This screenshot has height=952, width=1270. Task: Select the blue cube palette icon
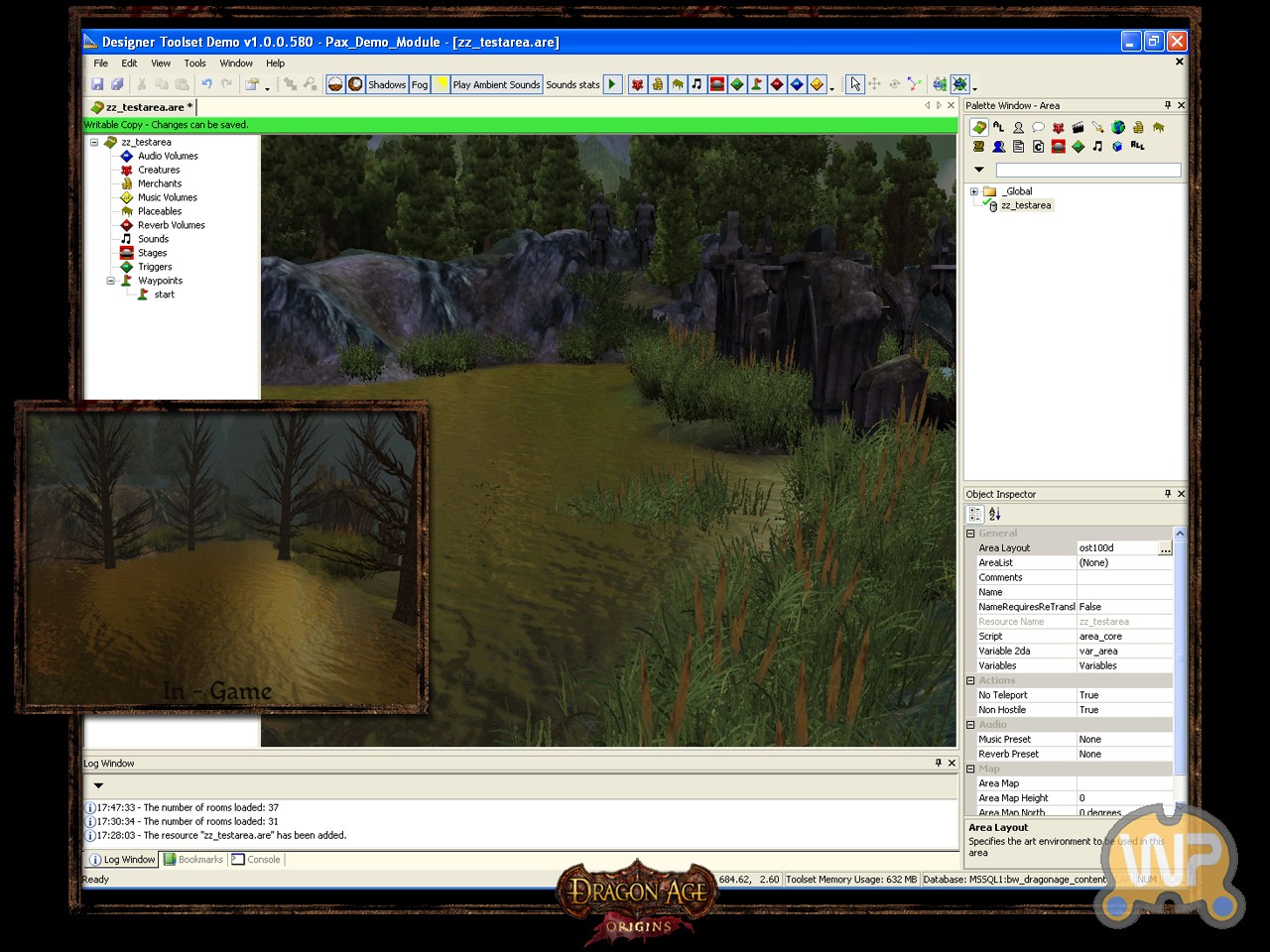click(1117, 146)
